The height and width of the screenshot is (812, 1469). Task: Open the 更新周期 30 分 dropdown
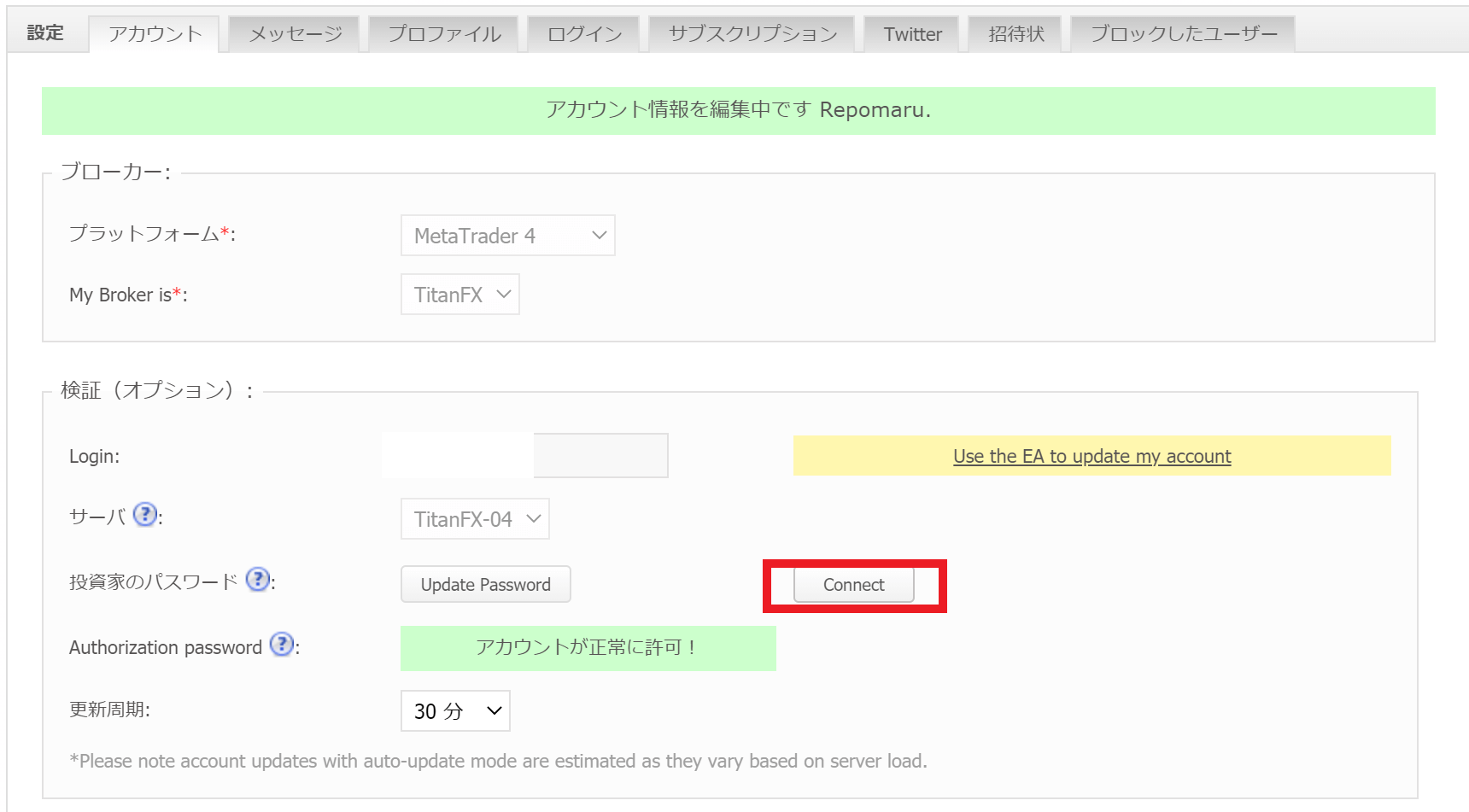click(x=455, y=711)
